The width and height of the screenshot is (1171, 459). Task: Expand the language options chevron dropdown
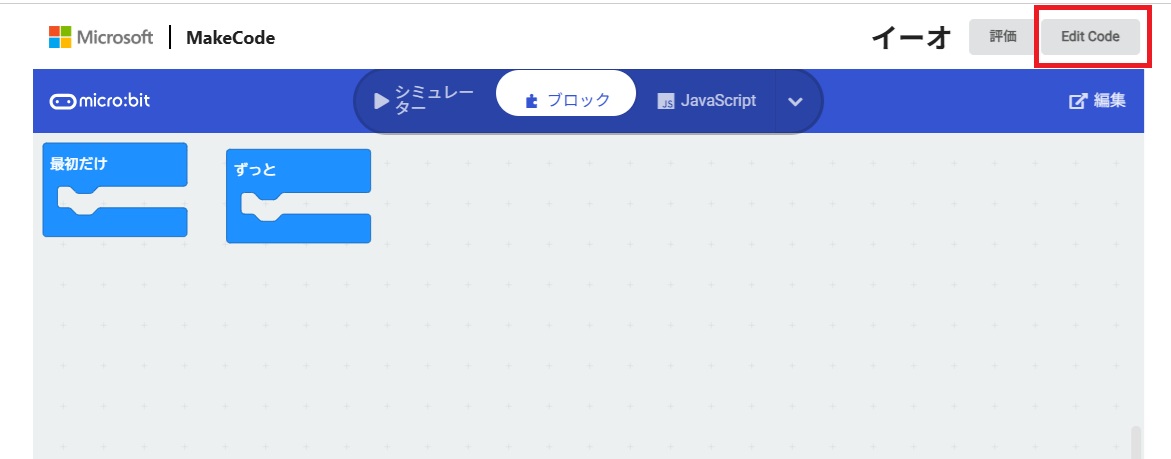[796, 101]
